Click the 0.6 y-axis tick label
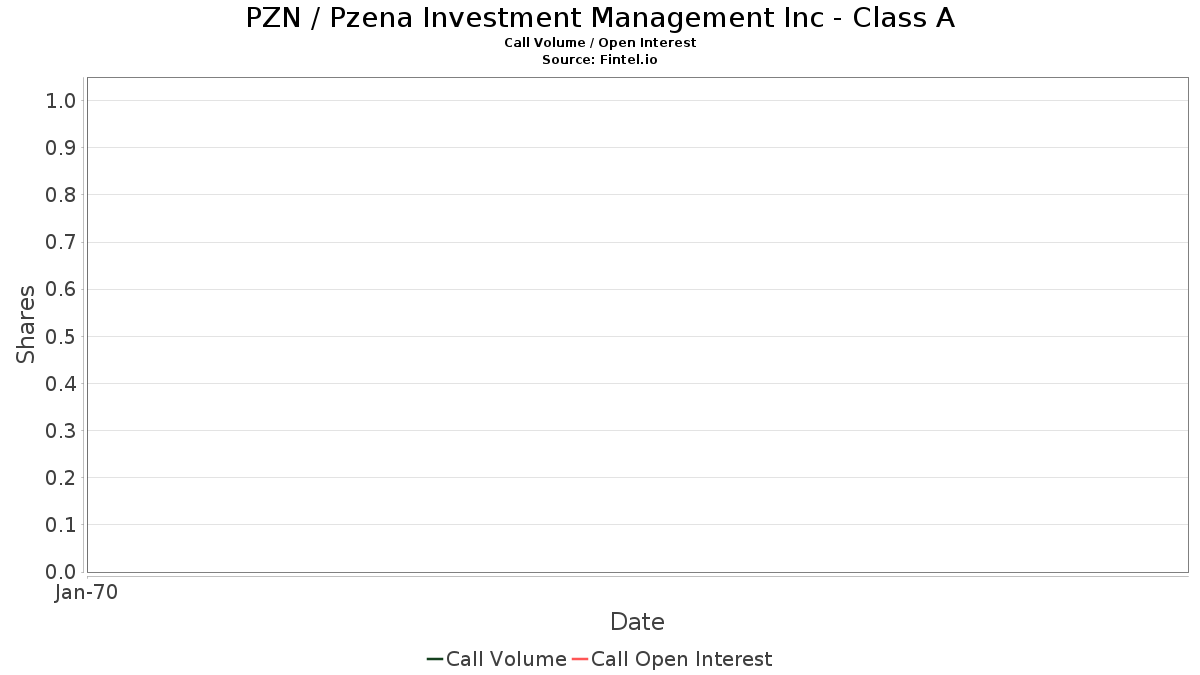 (x=61, y=289)
